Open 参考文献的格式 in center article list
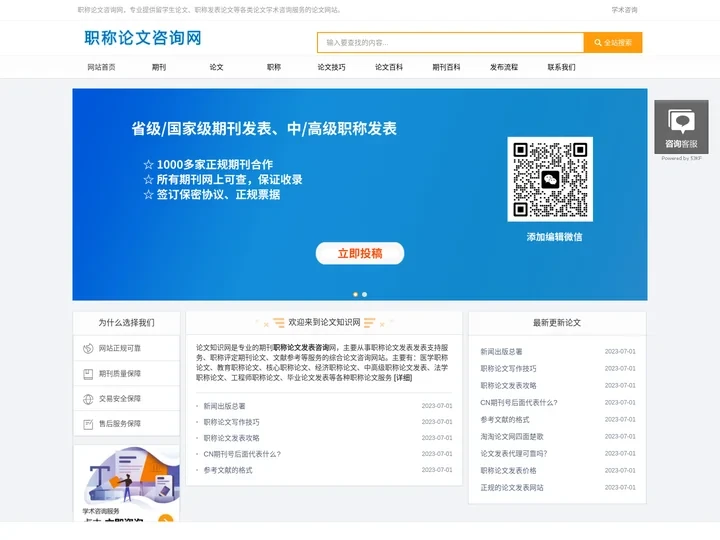Viewport: 720px width, 540px height. point(228,470)
